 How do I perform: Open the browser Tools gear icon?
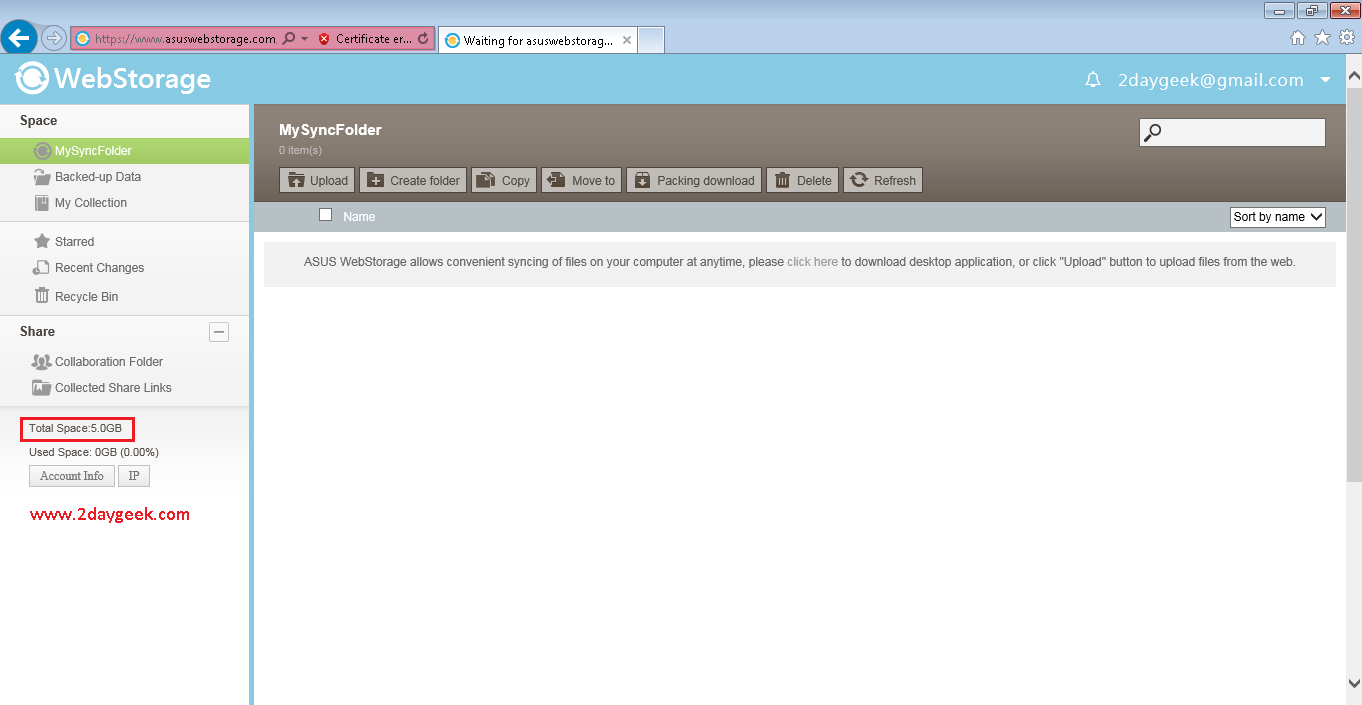(1346, 37)
